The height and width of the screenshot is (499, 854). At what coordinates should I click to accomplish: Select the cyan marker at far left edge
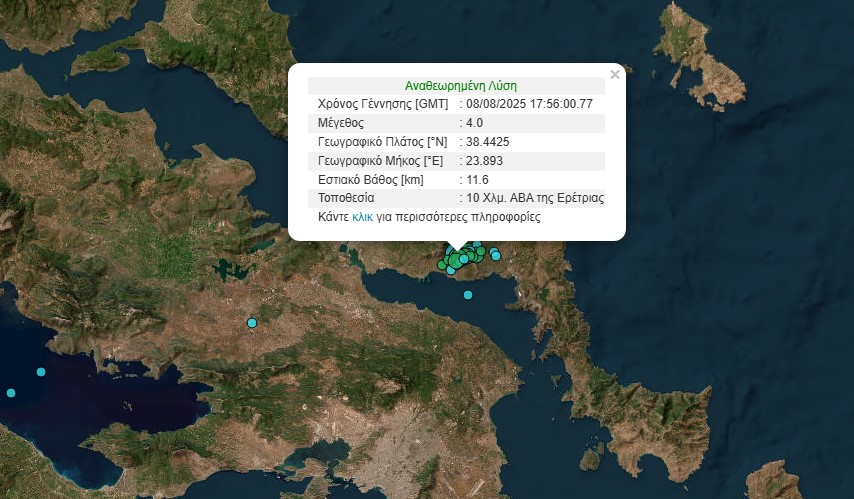coord(11,392)
